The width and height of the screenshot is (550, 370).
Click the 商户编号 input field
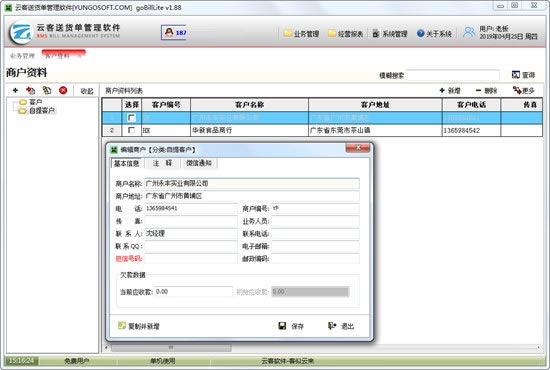click(x=315, y=209)
